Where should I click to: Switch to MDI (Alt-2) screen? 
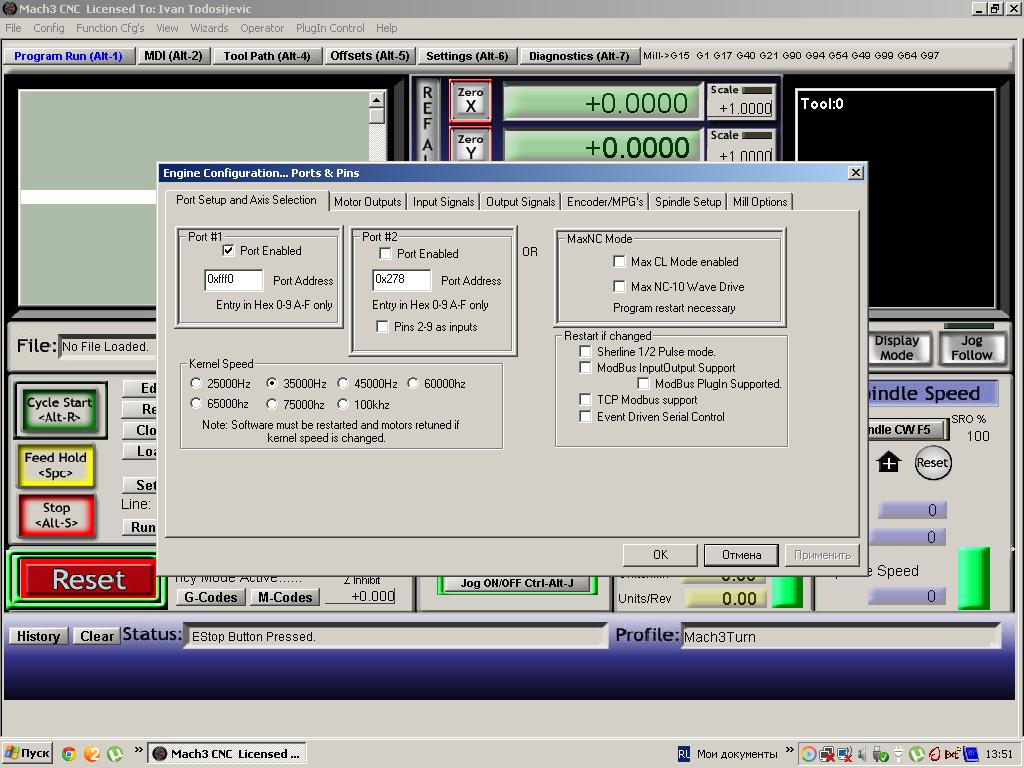173,56
